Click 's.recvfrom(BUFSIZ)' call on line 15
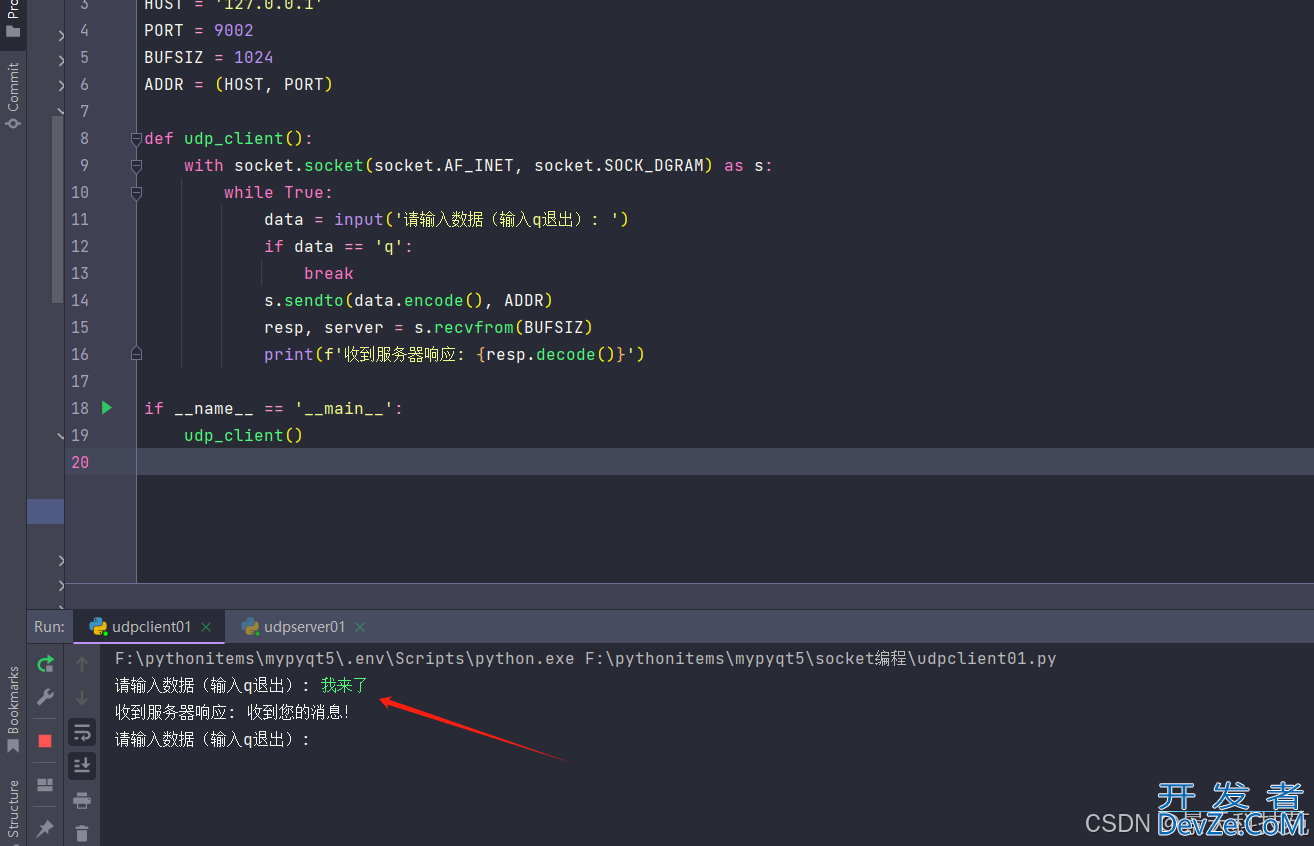Viewport: 1314px width, 846px height. click(504, 327)
